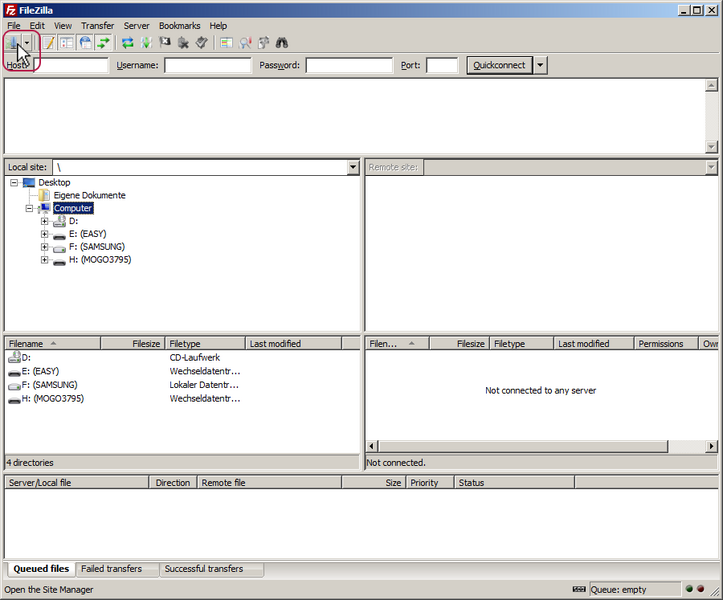Open the Site Manager dropdown arrow
Screen dimensions: 723x600
[27, 43]
